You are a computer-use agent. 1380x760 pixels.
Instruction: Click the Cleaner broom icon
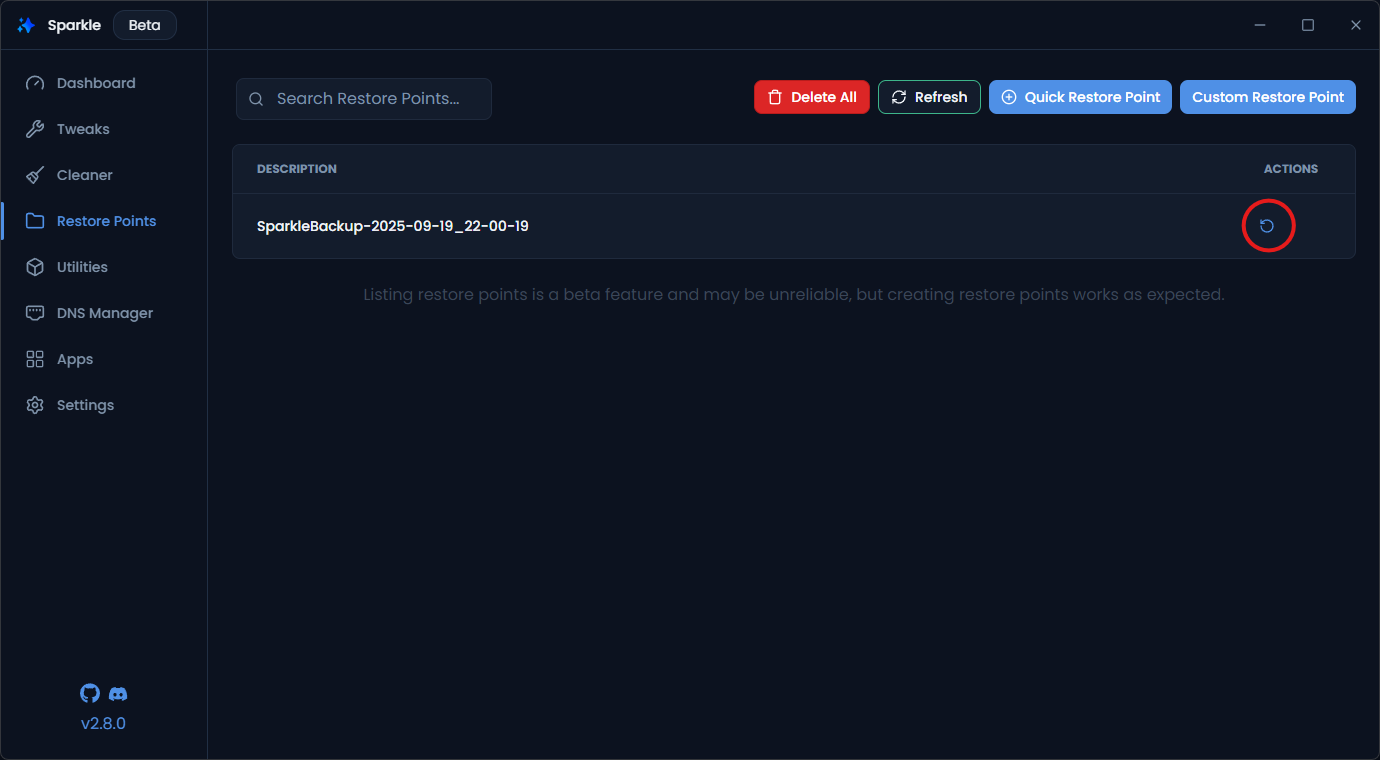click(35, 175)
